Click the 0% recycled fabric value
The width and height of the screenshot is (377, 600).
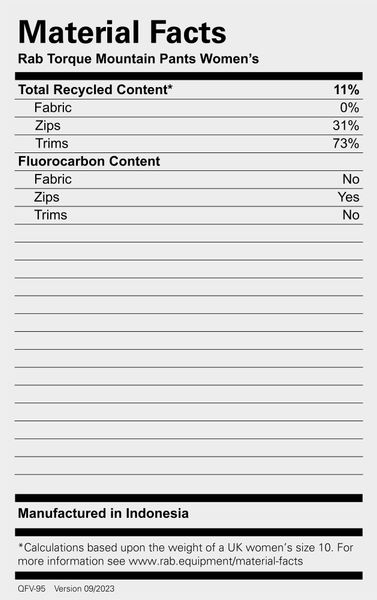(x=349, y=108)
